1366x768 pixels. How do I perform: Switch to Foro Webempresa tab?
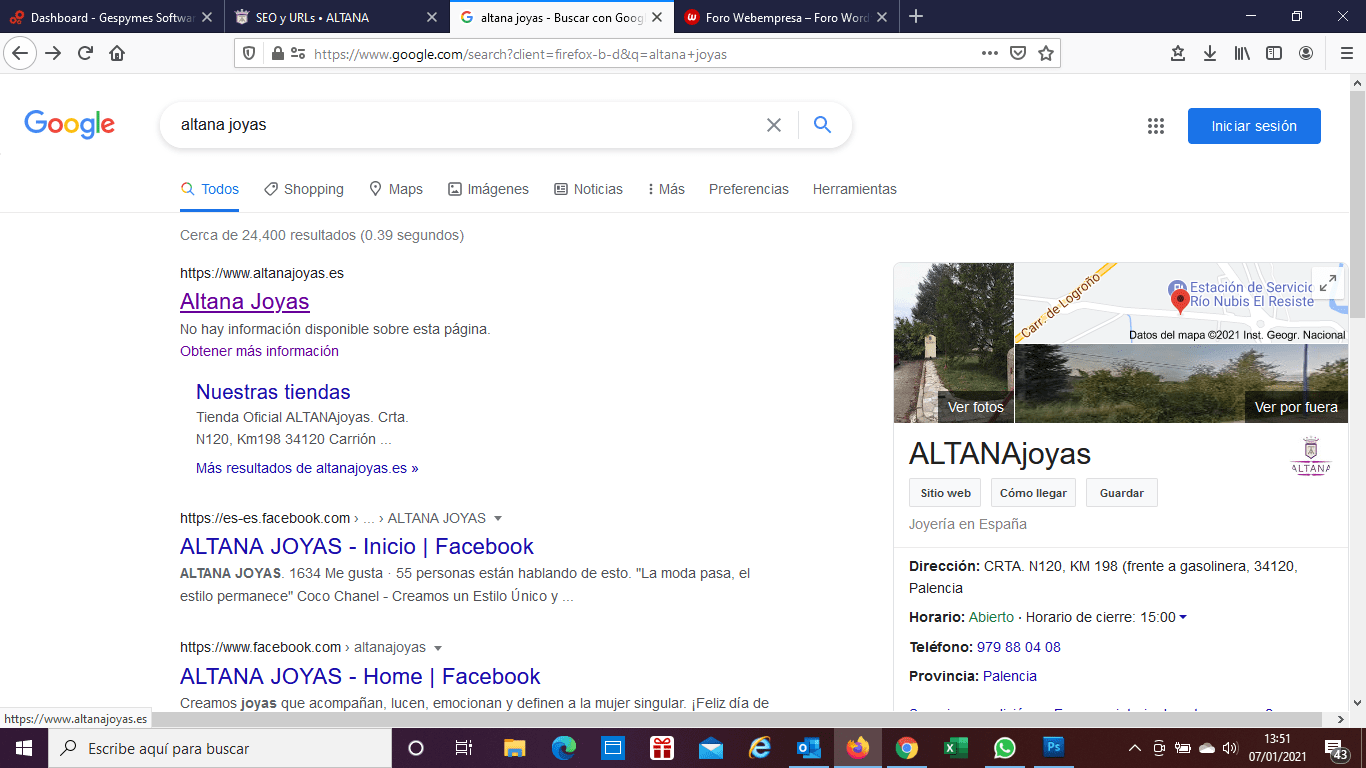point(786,17)
